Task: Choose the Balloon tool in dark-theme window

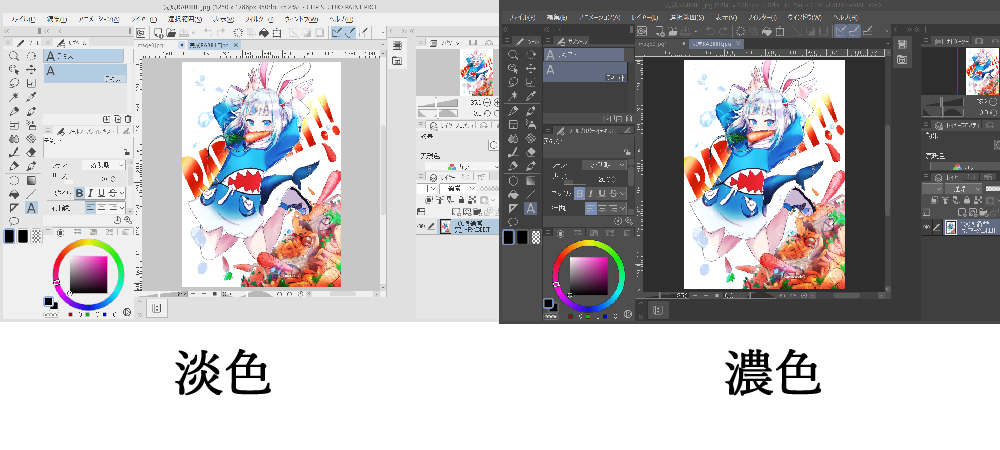Action: click(x=513, y=221)
